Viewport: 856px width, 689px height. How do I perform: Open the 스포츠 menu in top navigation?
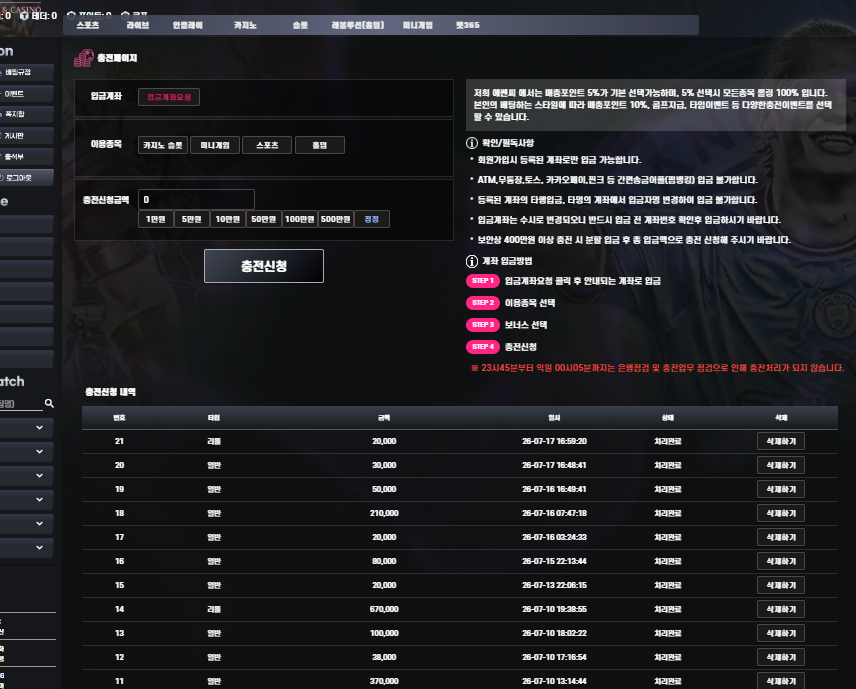[87, 25]
